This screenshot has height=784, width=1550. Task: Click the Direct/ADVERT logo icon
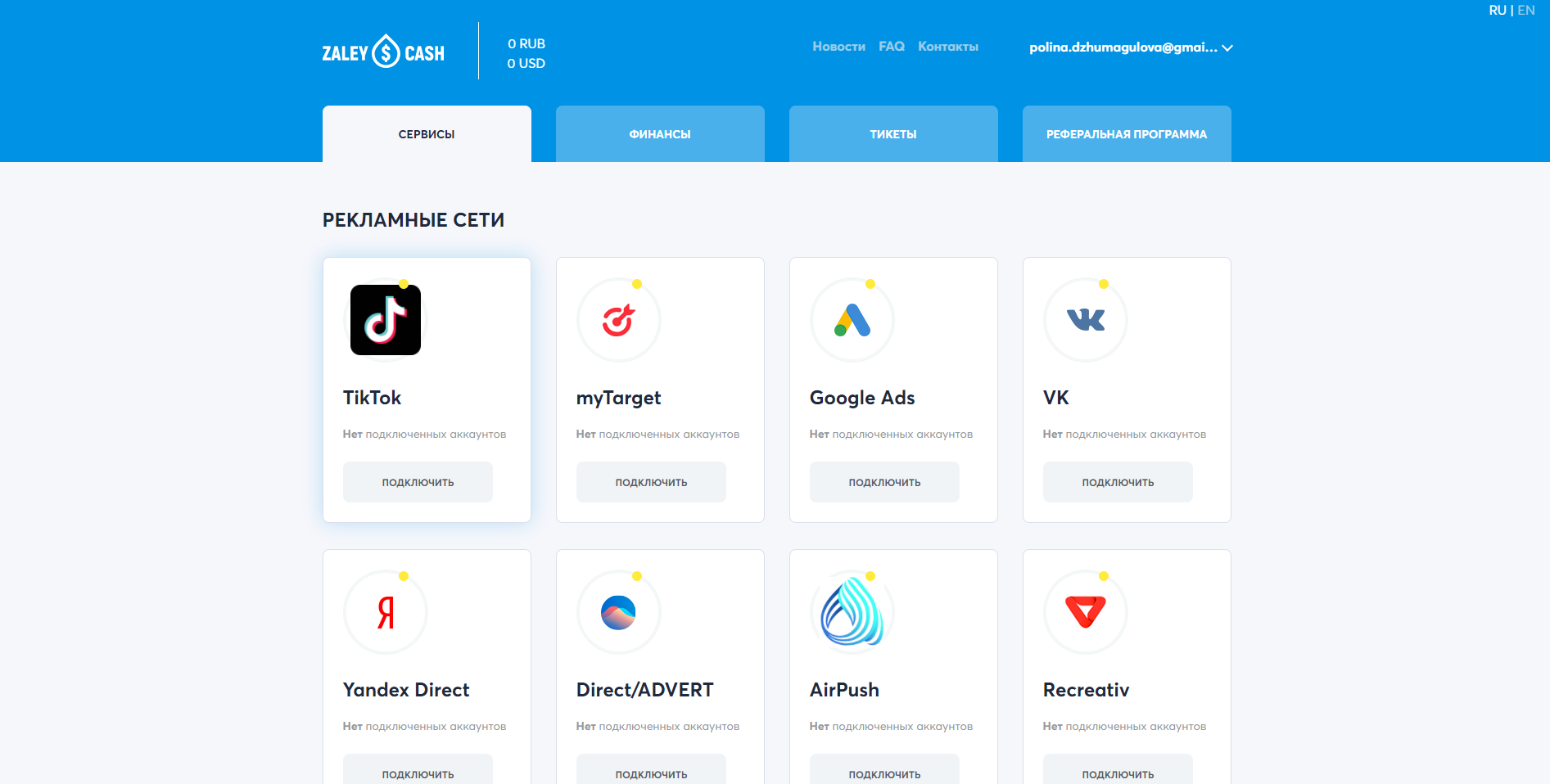coord(619,612)
